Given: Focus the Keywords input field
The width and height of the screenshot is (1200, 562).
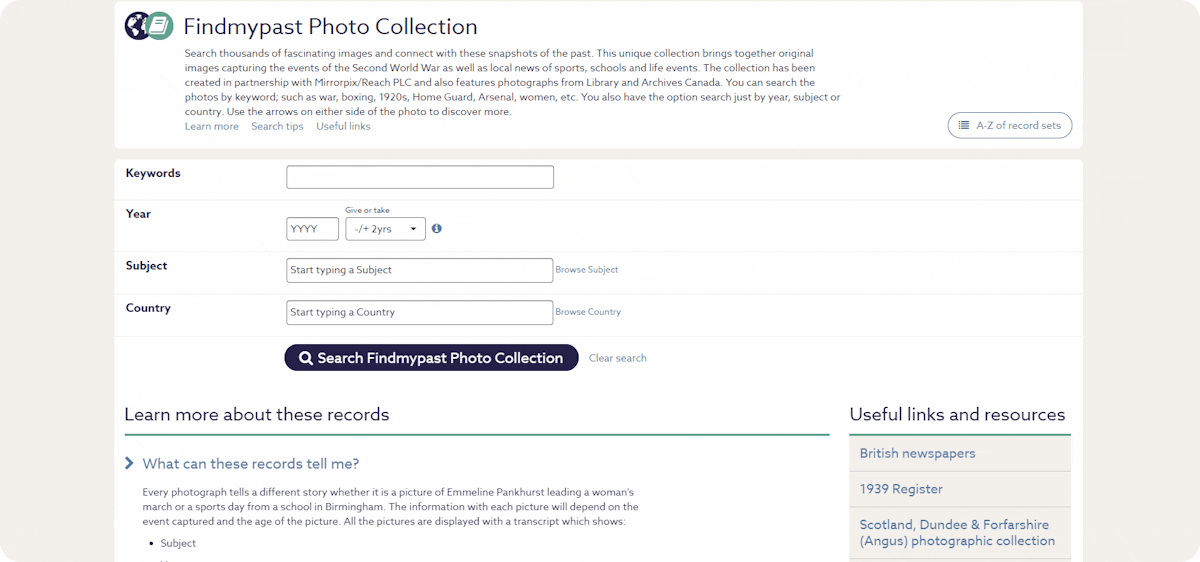Looking at the screenshot, I should click(x=419, y=177).
